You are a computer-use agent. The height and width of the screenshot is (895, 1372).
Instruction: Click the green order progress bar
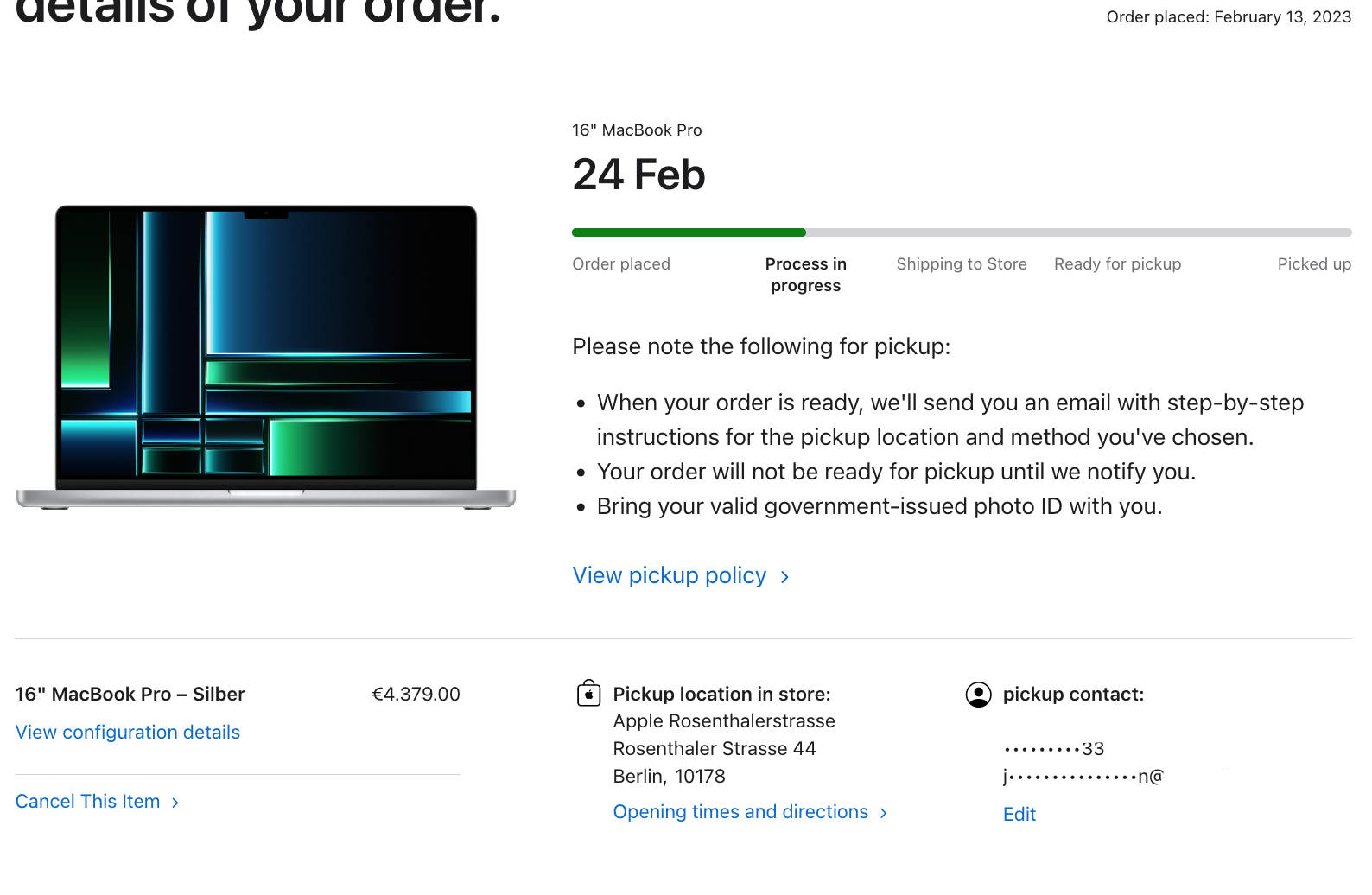689,232
